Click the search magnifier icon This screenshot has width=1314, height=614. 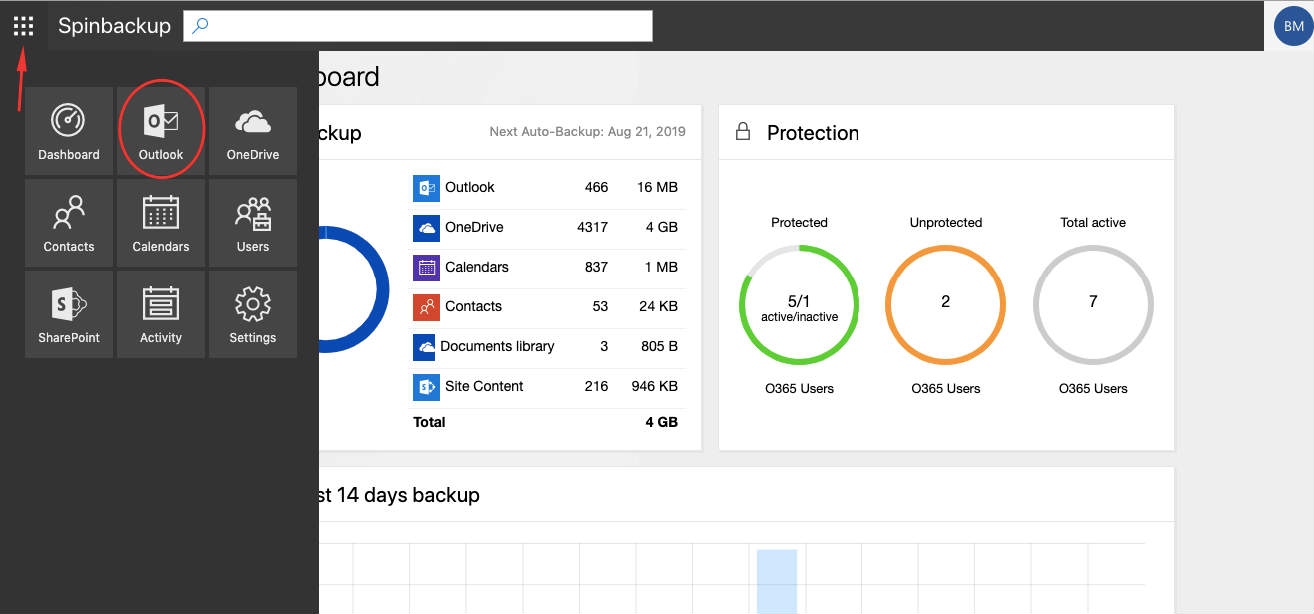click(x=200, y=26)
